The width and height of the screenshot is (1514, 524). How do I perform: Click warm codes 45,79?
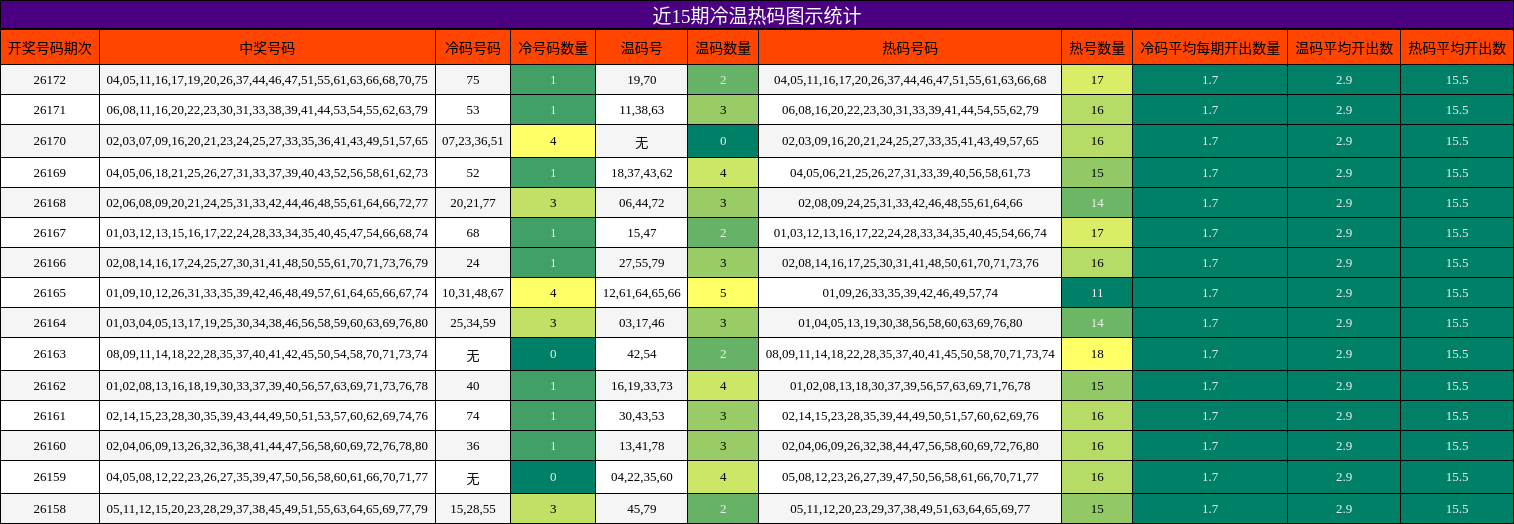click(642, 509)
